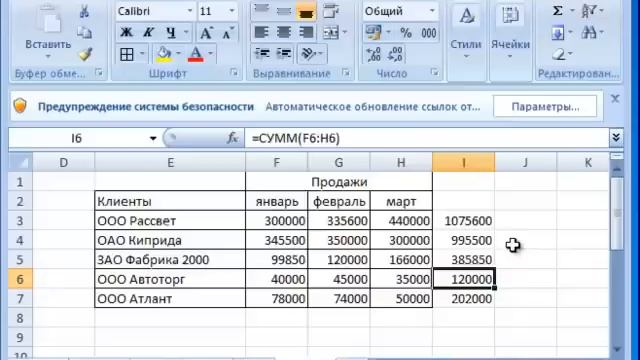Open the Calibri font name dropdown
The width and height of the screenshot is (640, 360).
pyautogui.click(x=190, y=11)
